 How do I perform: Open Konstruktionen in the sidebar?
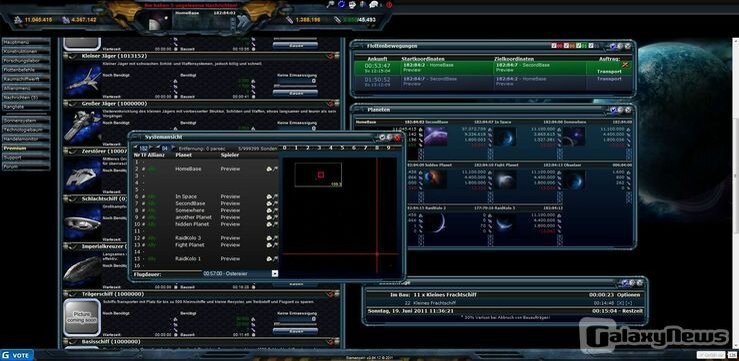[x=26, y=51]
